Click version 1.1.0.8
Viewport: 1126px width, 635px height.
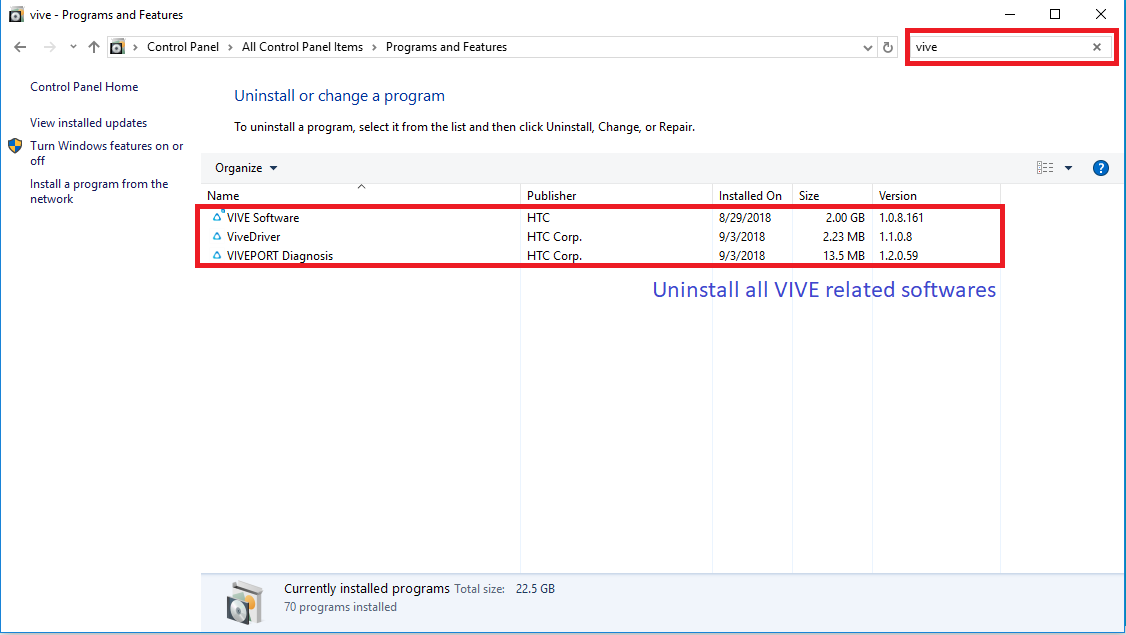[895, 236]
